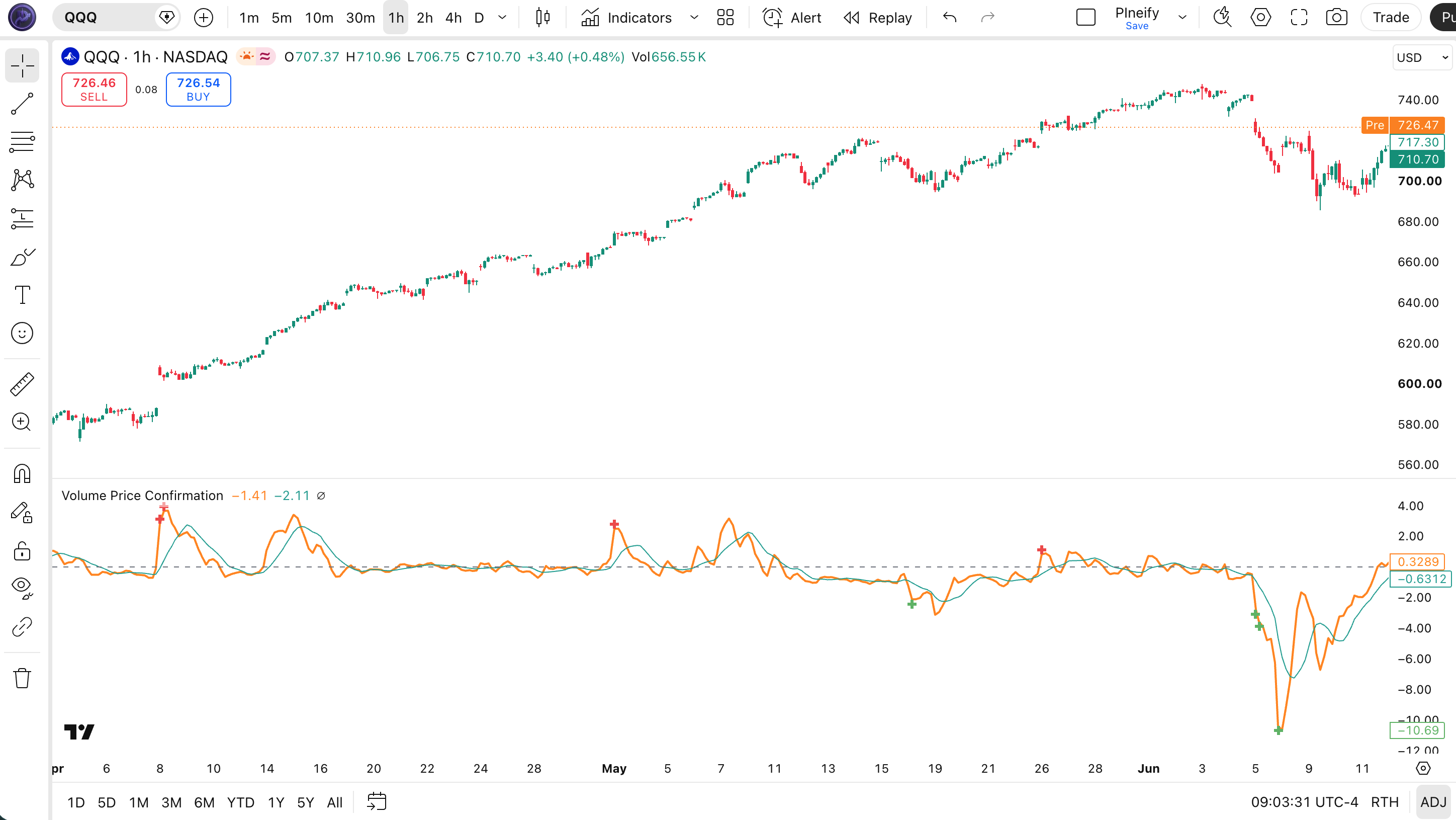Open forecasting and measurement tools
The height and width of the screenshot is (820, 1456).
pyautogui.click(x=22, y=218)
